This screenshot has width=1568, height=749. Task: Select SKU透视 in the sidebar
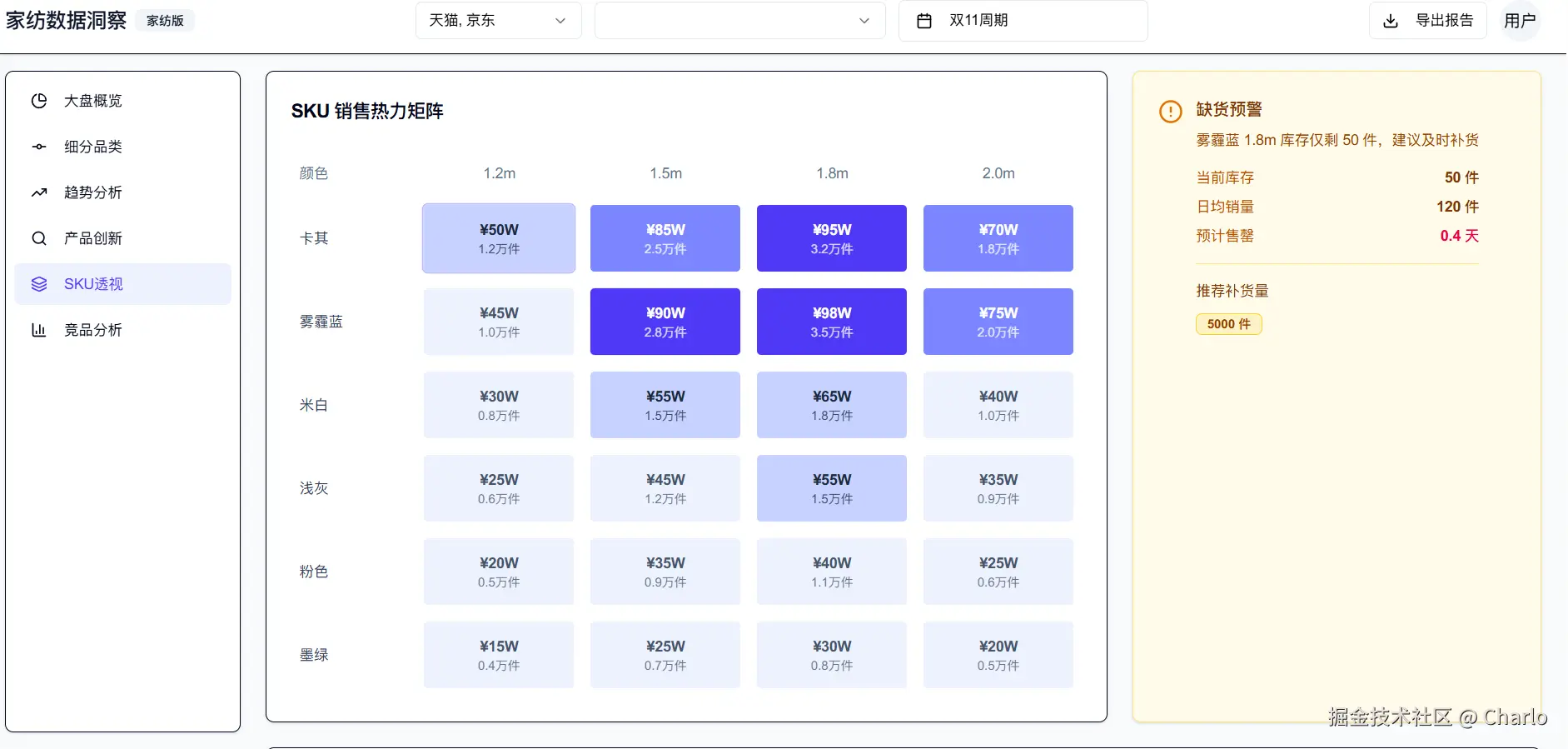click(123, 284)
